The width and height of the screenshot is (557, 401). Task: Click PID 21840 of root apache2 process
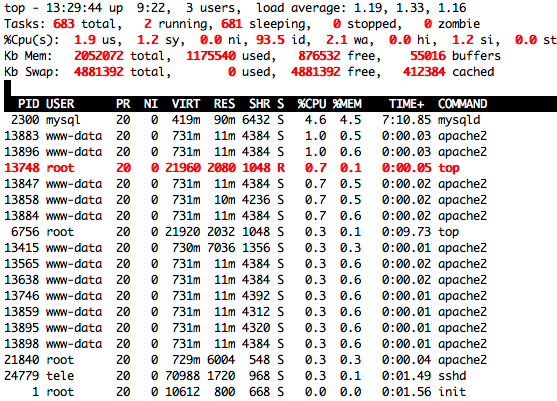(x=22, y=359)
